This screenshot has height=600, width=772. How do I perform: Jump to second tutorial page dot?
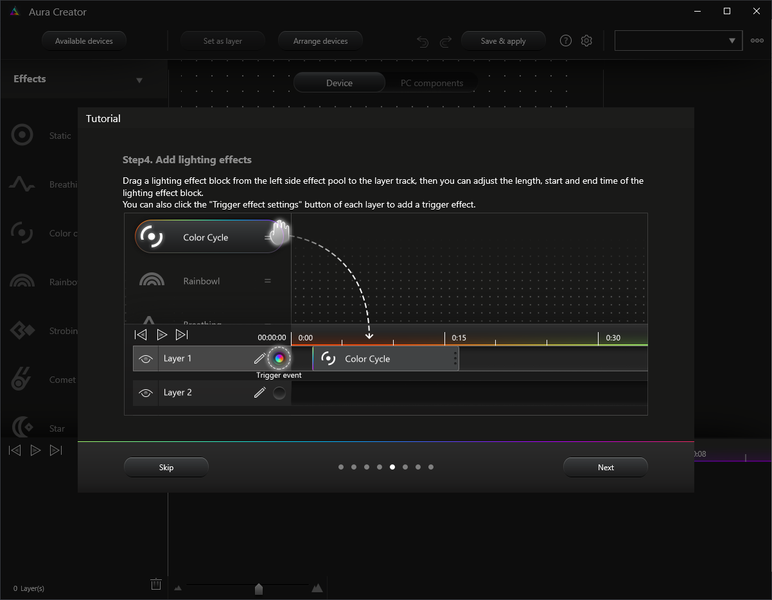click(x=354, y=467)
